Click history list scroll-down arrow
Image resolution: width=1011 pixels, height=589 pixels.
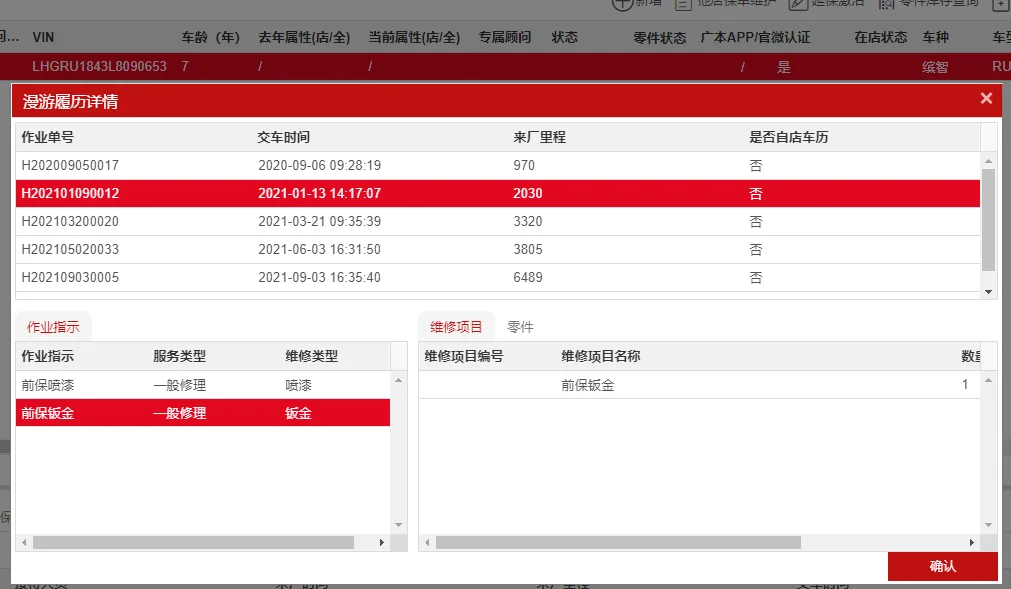[988, 292]
